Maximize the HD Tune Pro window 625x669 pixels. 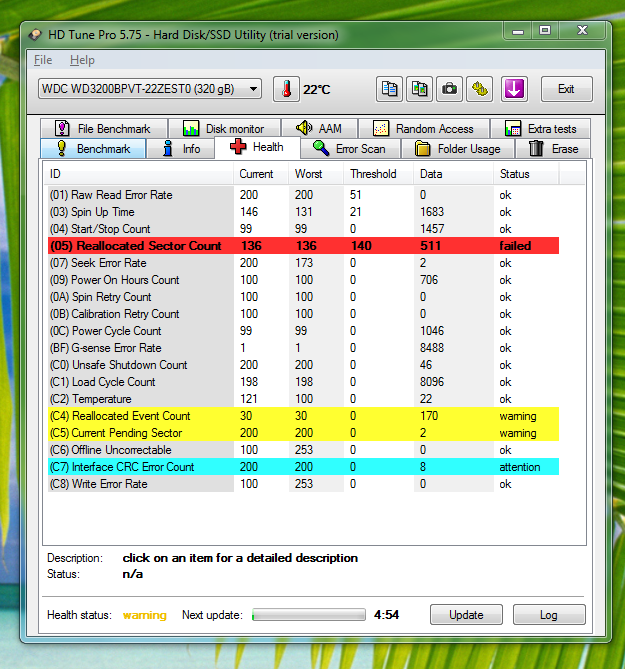(545, 31)
